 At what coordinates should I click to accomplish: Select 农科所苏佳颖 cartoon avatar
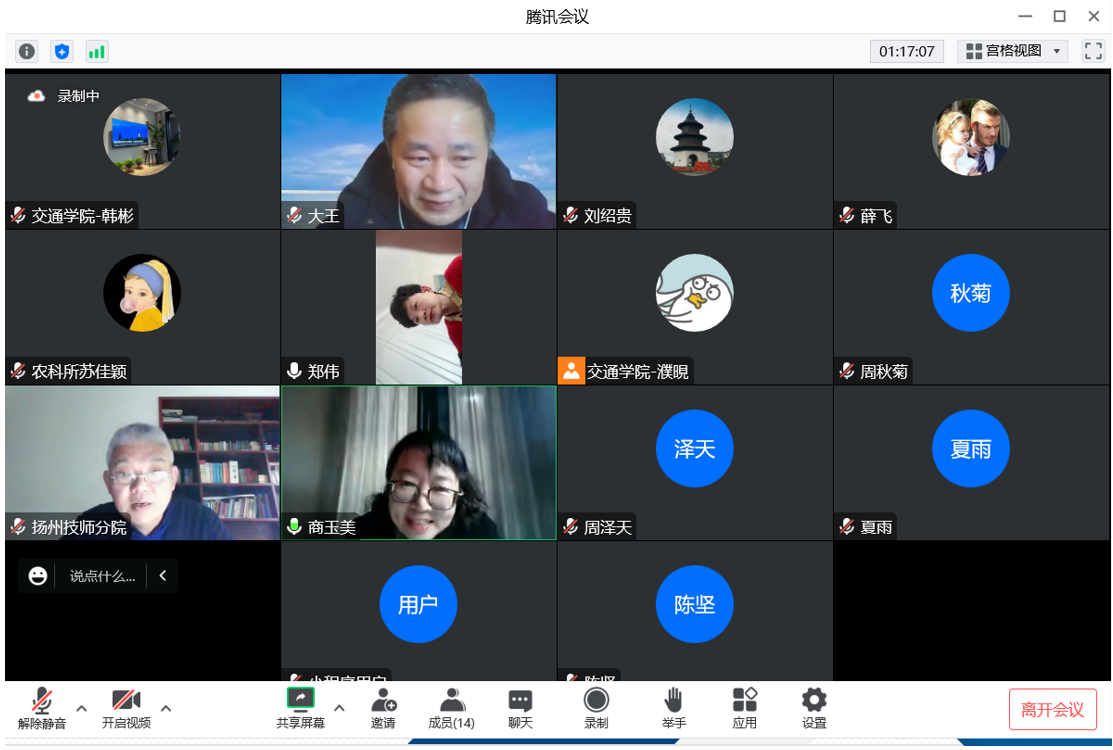[x=142, y=293]
